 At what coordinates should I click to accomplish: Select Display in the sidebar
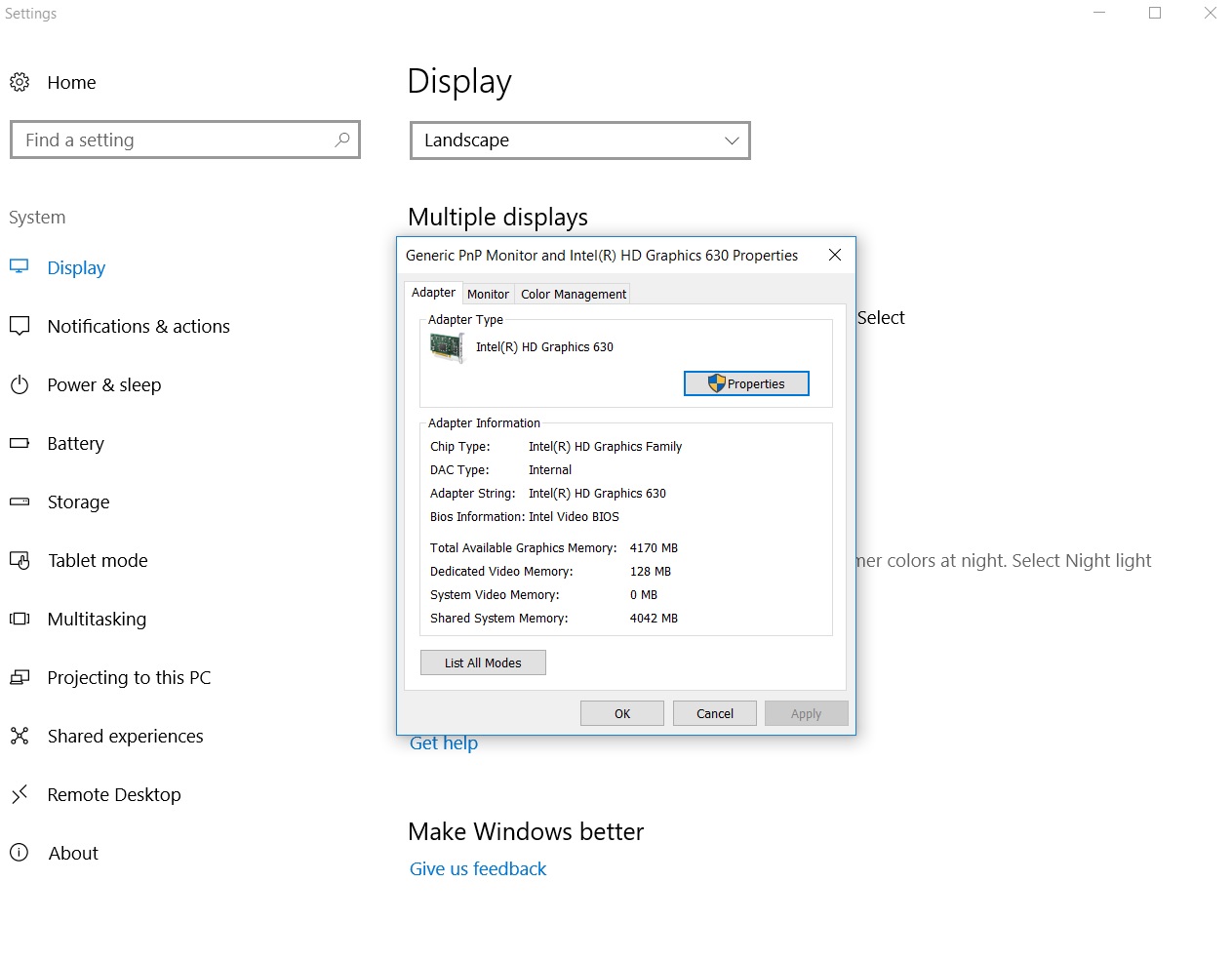coord(76,267)
